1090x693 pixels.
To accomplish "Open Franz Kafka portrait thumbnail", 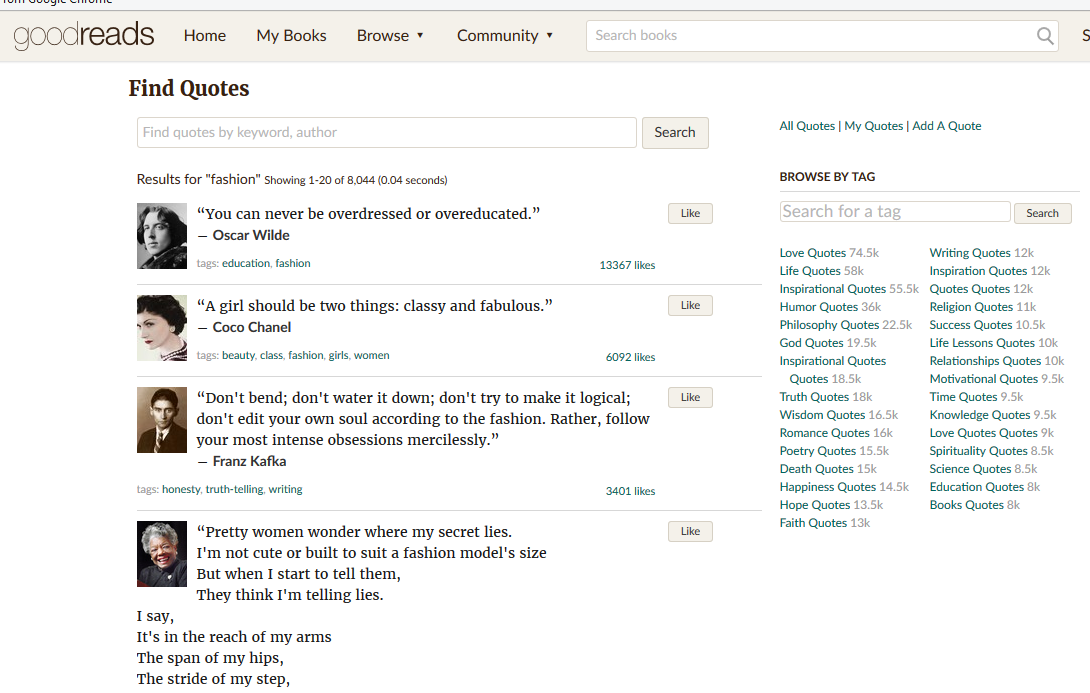I will (162, 420).
